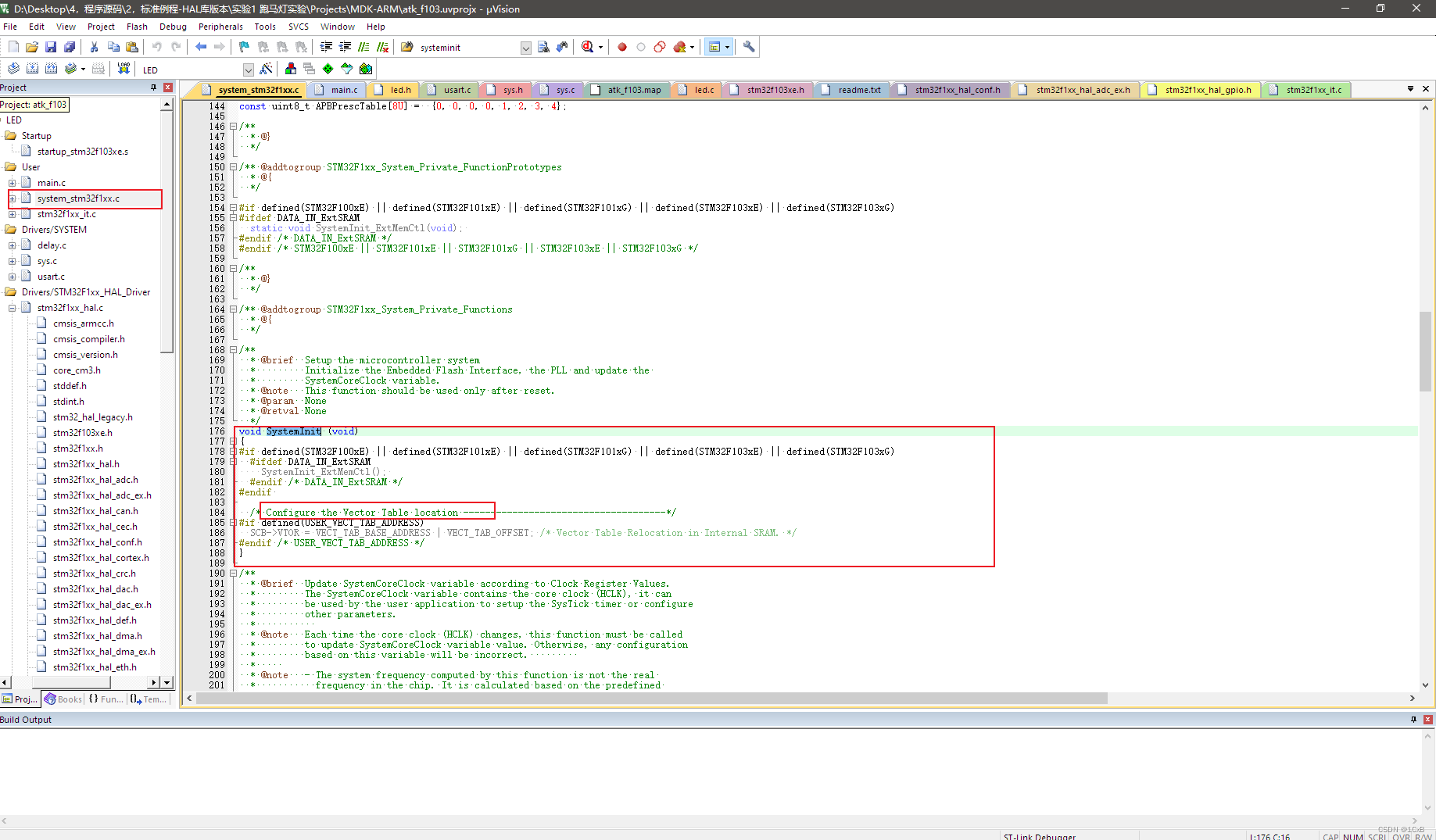Comment out the selection icon
Viewport: 1436px width, 840px height.
(363, 47)
